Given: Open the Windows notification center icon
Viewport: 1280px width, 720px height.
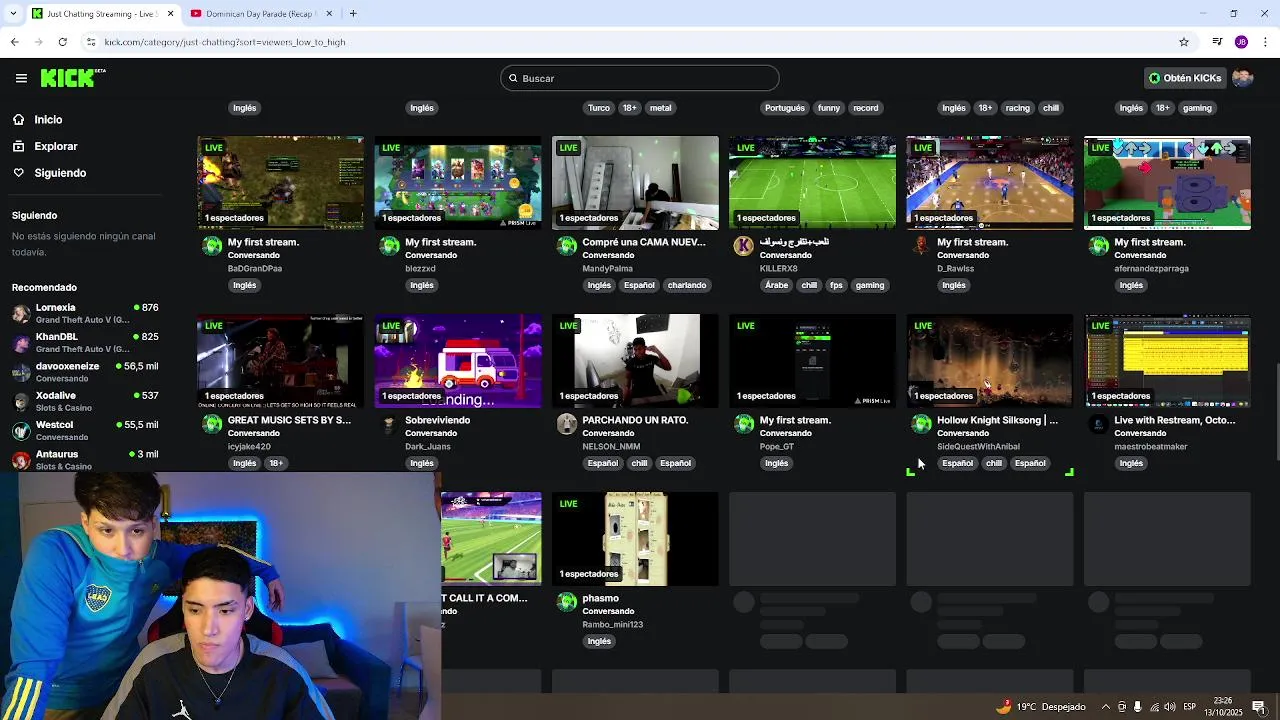Looking at the screenshot, I should click(1259, 706).
